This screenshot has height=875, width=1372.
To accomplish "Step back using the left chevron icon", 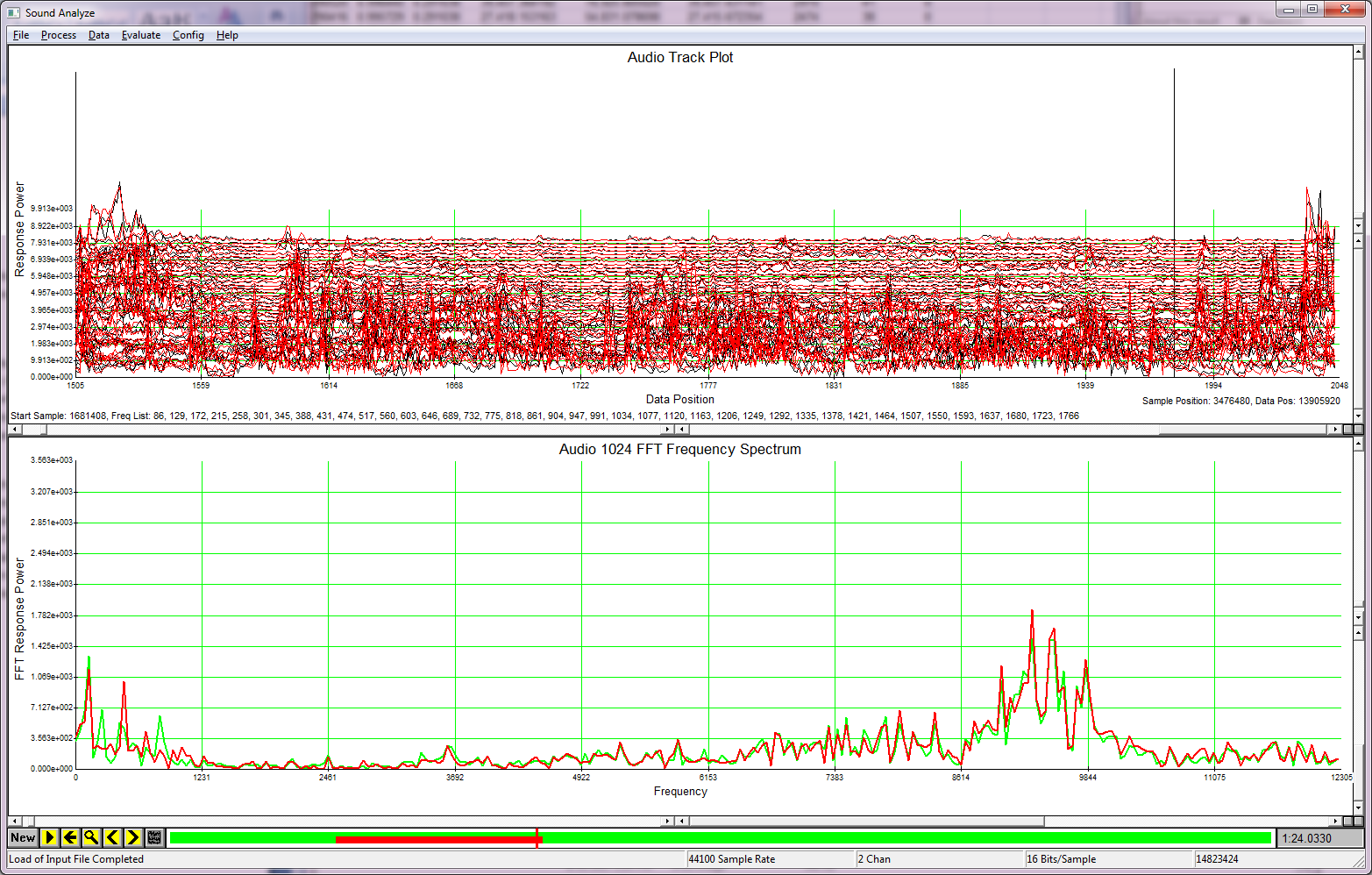I will coord(112,837).
